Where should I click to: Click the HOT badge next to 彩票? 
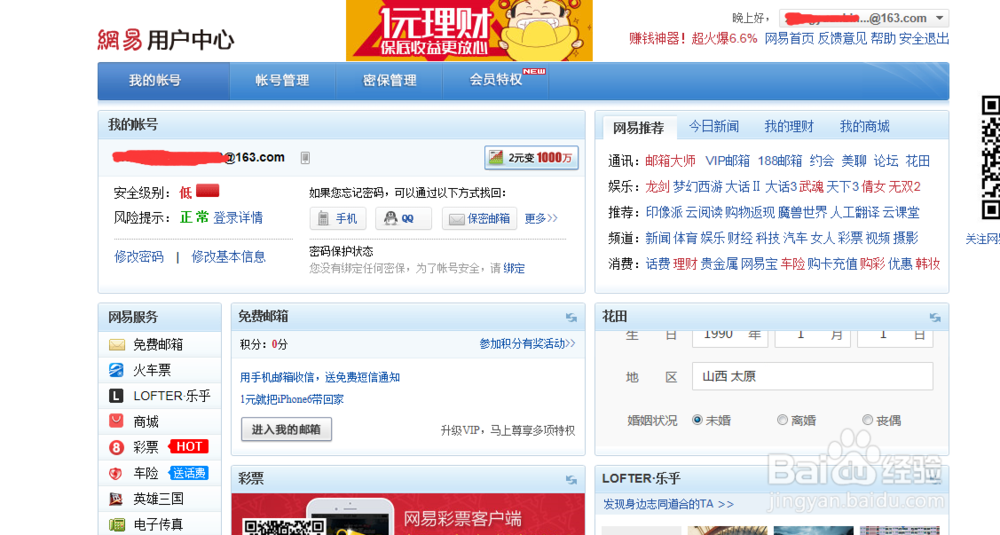[189, 446]
